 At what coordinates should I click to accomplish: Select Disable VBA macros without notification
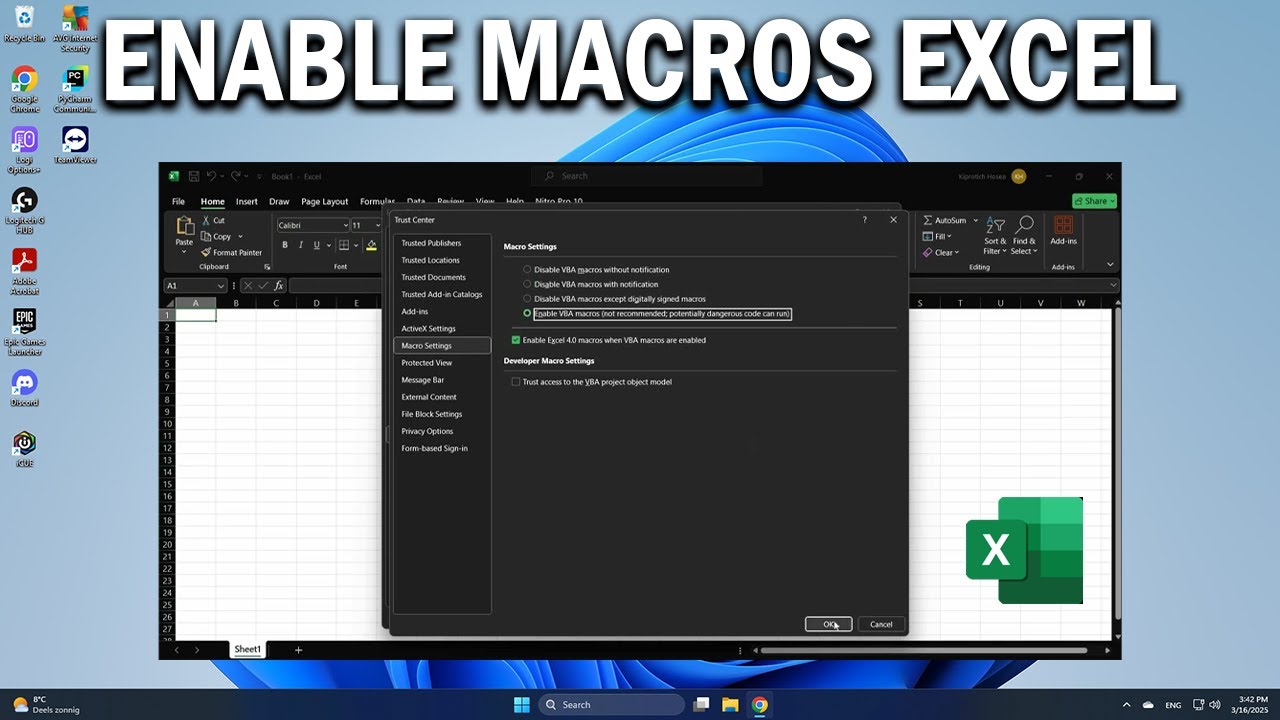[528, 269]
